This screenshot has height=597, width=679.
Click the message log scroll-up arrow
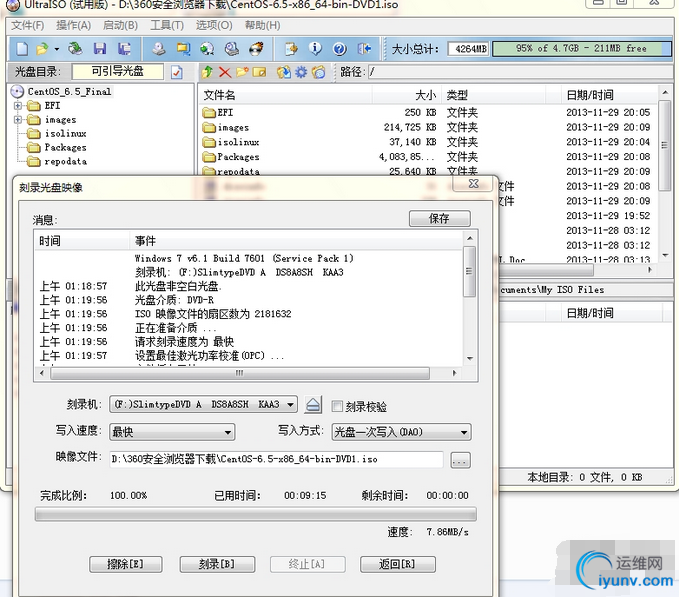(470, 239)
